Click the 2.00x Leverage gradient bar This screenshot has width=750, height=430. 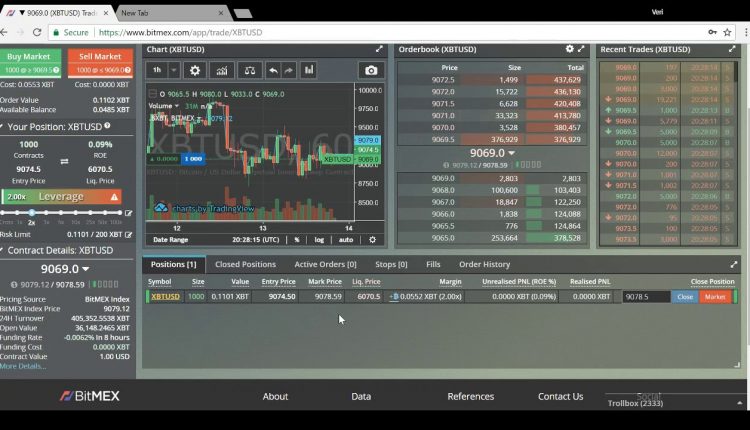[x=61, y=197]
